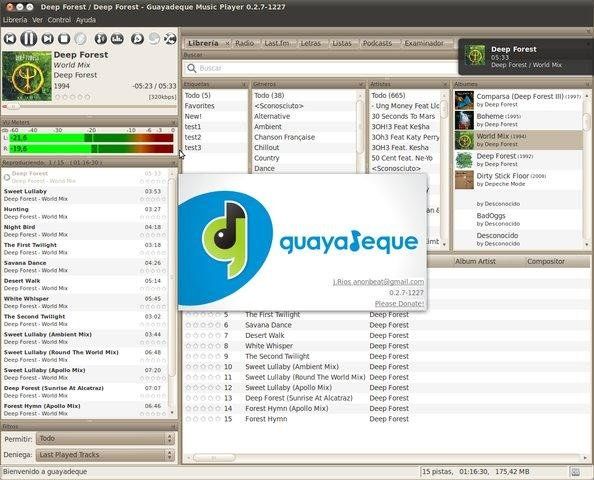This screenshot has height=480, width=594.
Task: Toggle smart play mode icon
Action: coord(137,39)
